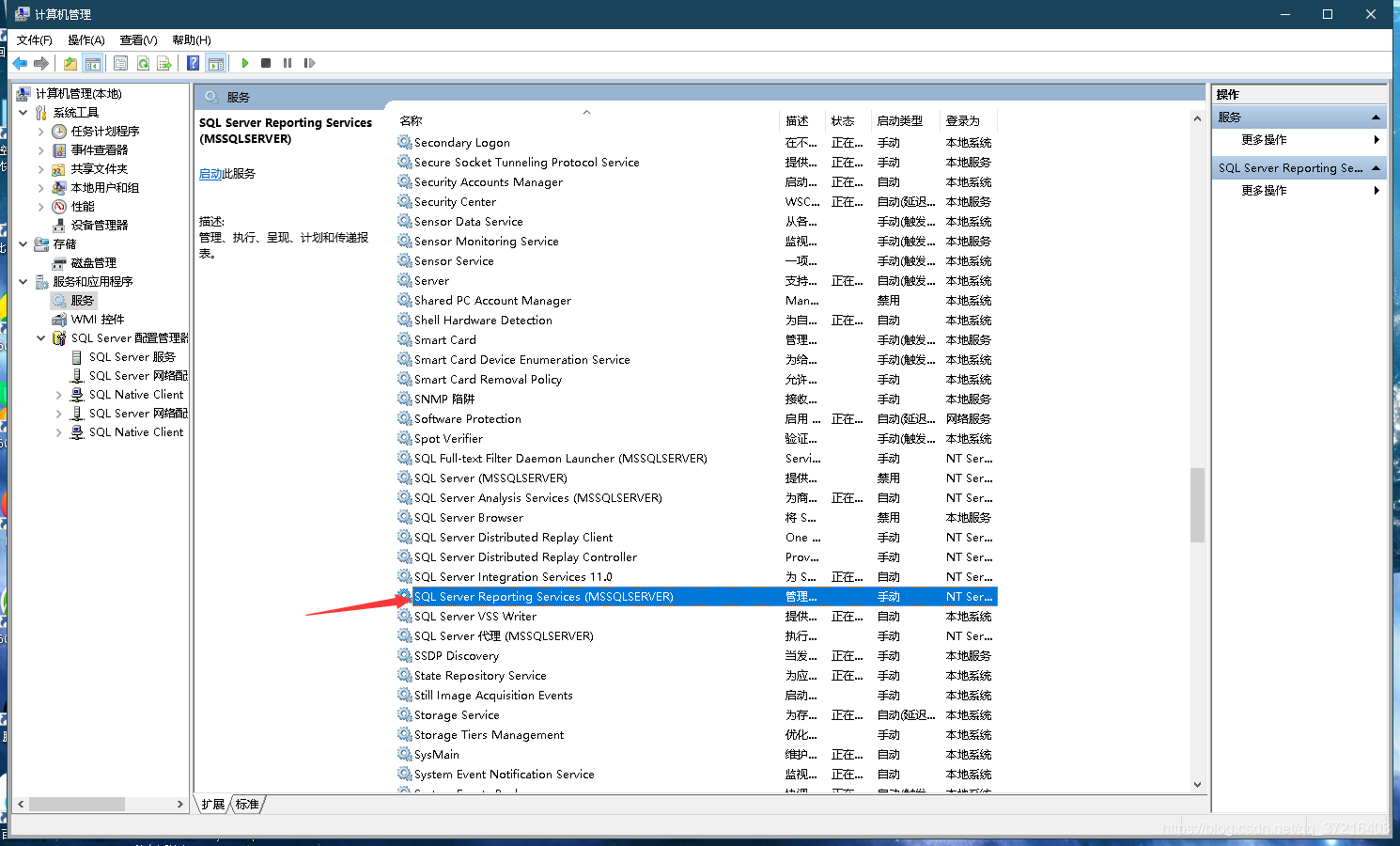Collapse the 系统工具 tree node

pyautogui.click(x=23, y=113)
